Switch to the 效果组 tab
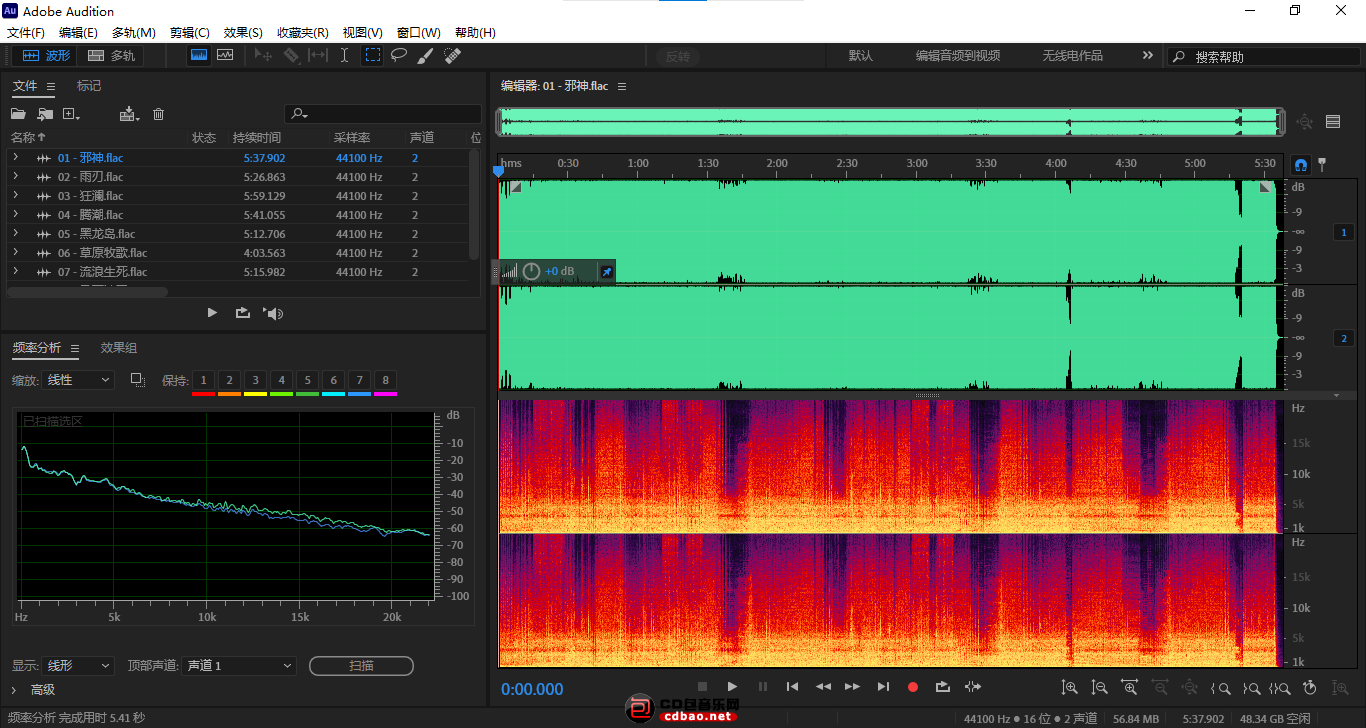This screenshot has height=728, width=1366. click(119, 348)
